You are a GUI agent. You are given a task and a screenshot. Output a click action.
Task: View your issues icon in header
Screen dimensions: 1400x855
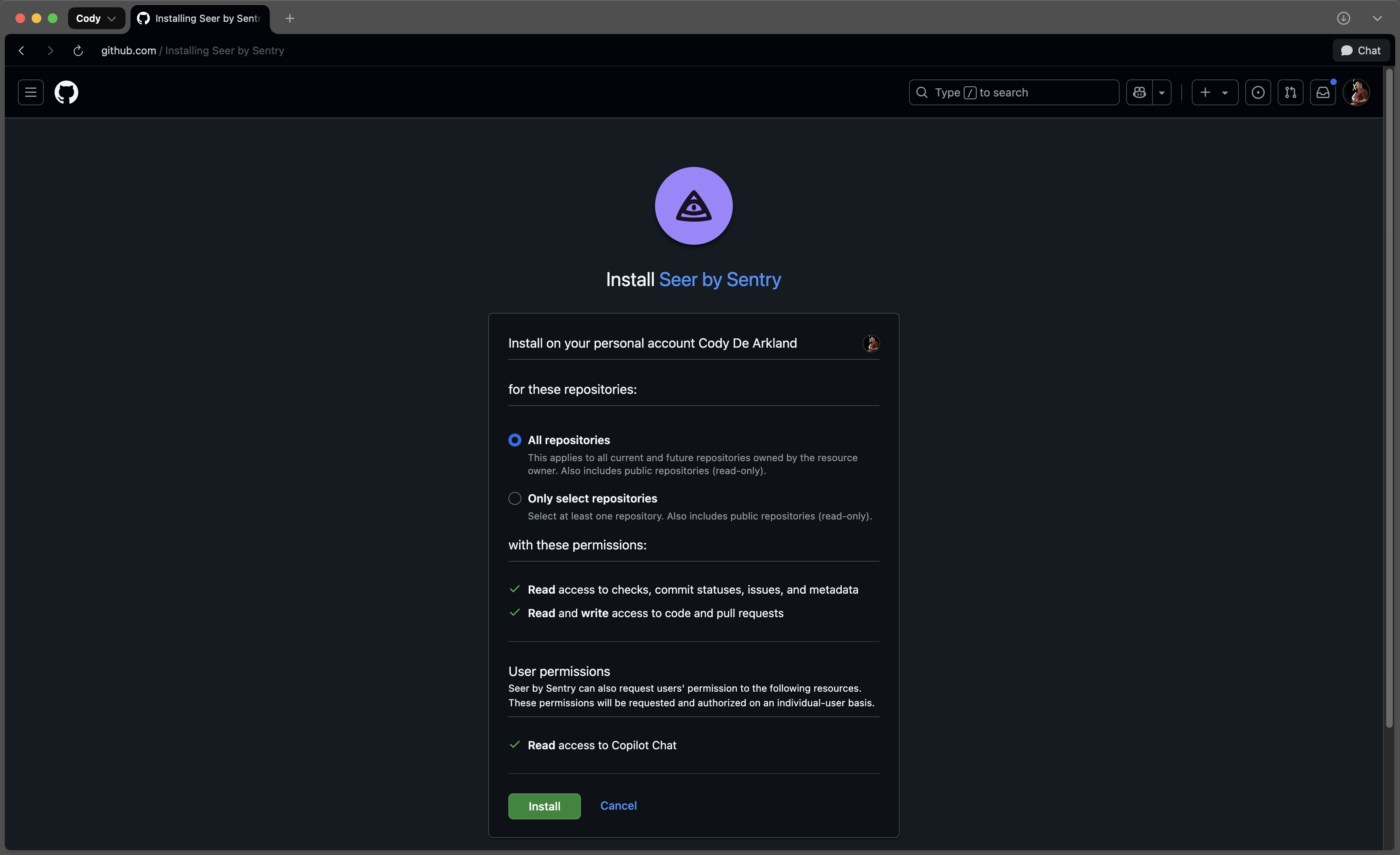[x=1258, y=92]
